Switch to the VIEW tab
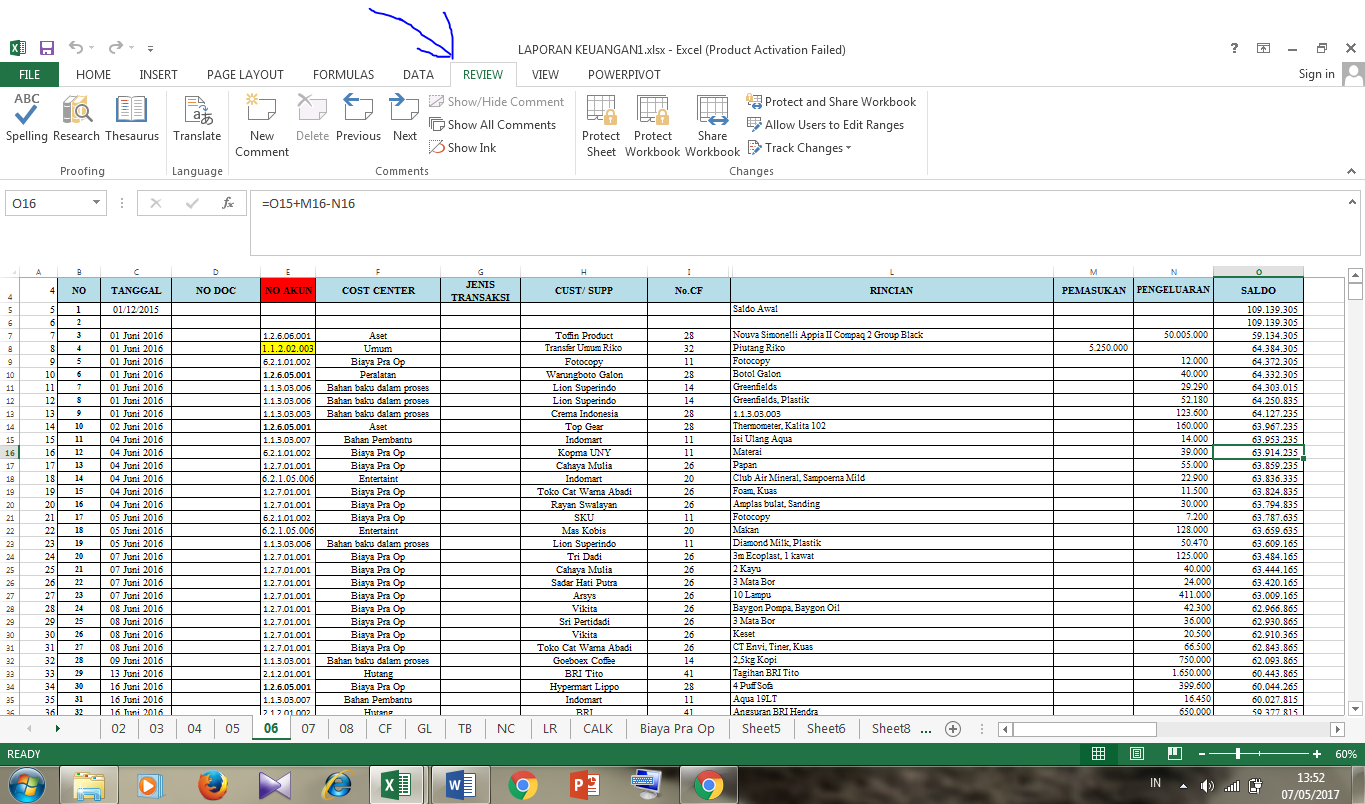The width and height of the screenshot is (1365, 804). click(545, 75)
